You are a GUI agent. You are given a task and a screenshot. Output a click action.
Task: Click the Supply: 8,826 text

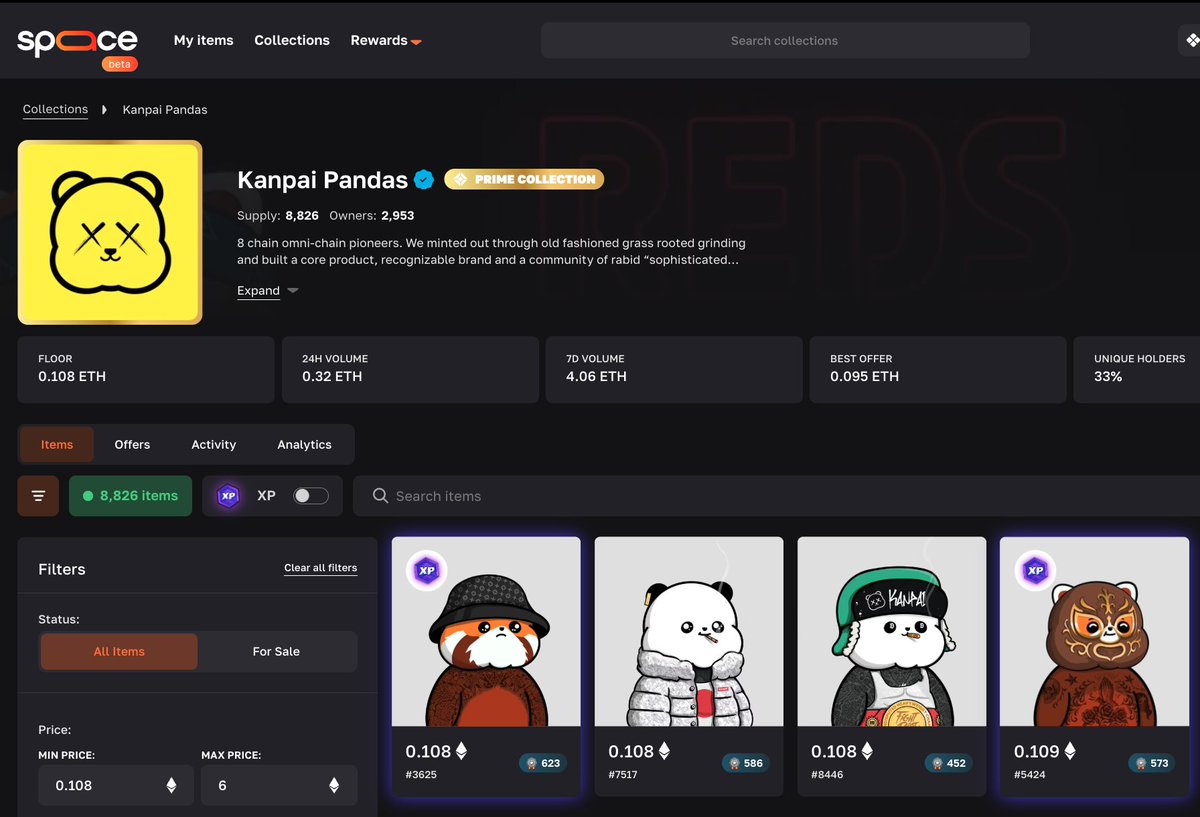(278, 215)
